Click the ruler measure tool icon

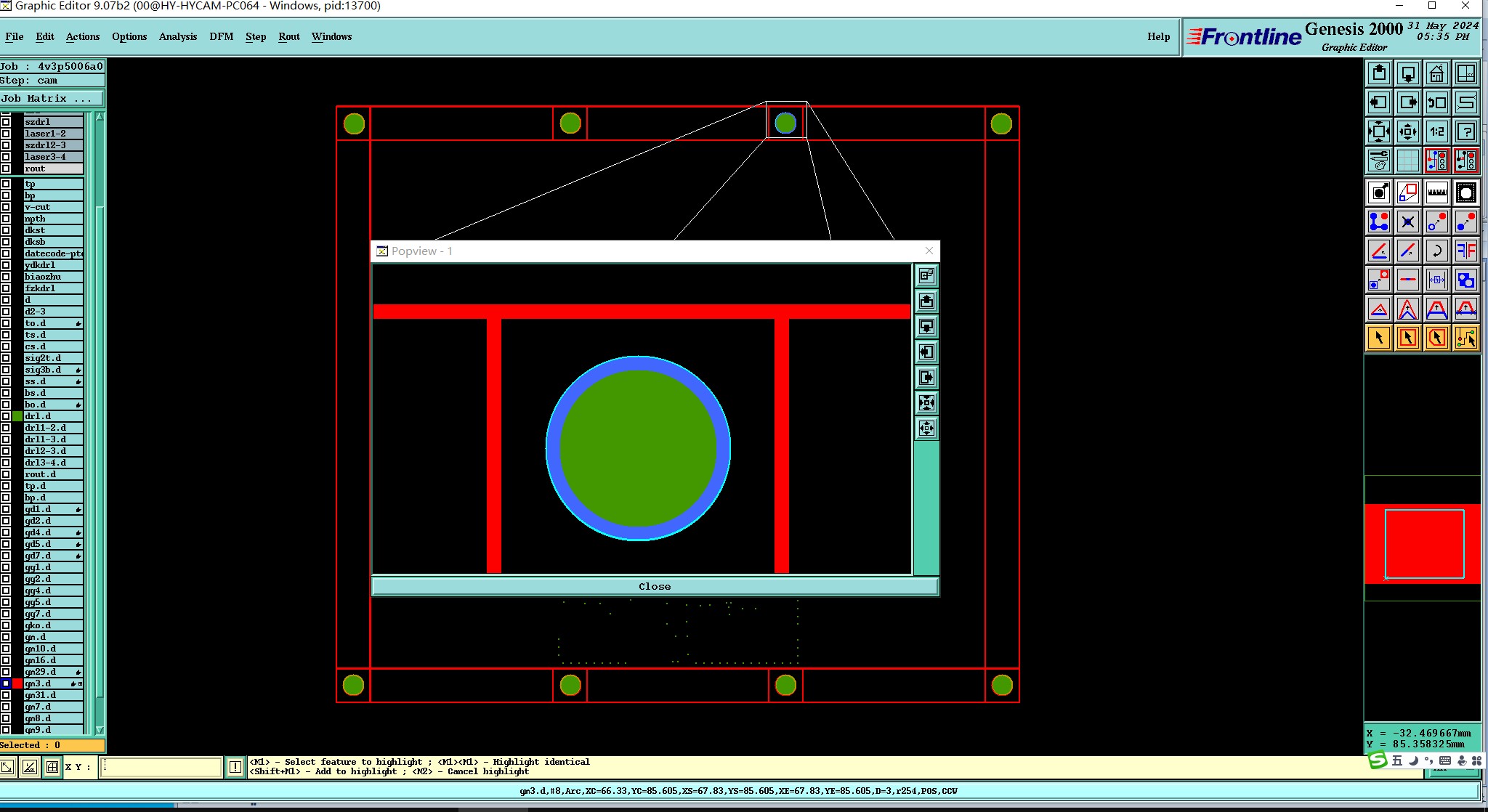click(1437, 192)
